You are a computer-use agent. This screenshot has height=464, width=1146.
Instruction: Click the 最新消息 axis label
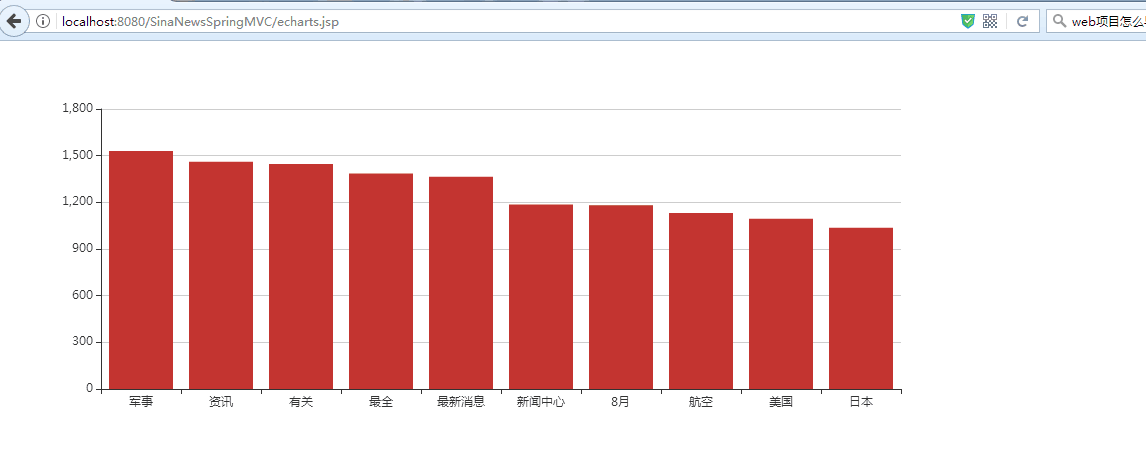461,402
